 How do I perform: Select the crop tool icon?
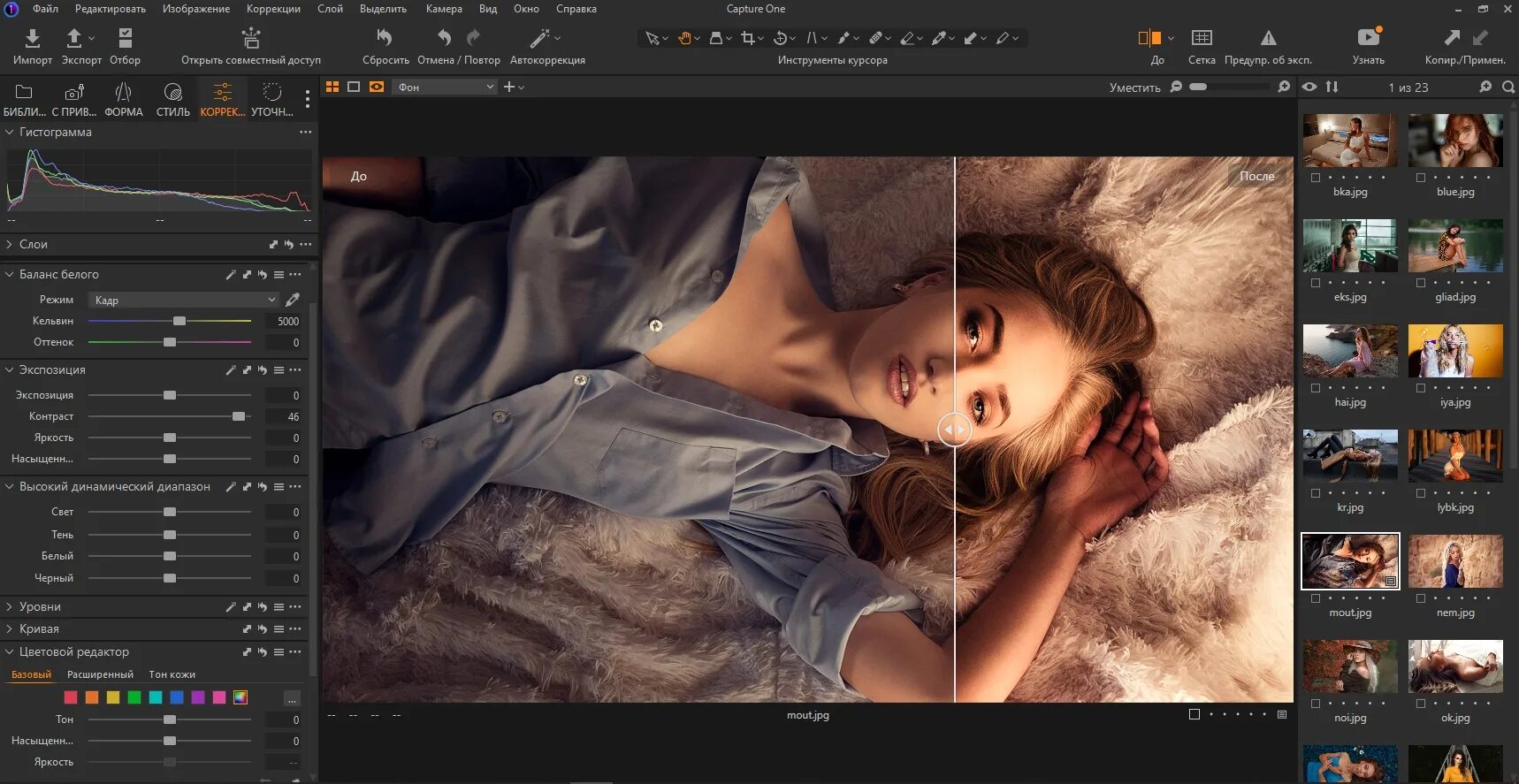click(748, 38)
